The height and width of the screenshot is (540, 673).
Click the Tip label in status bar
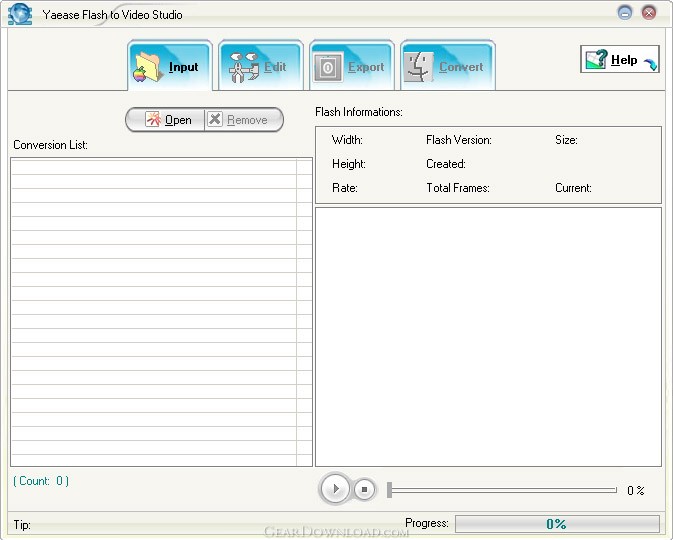pos(22,525)
